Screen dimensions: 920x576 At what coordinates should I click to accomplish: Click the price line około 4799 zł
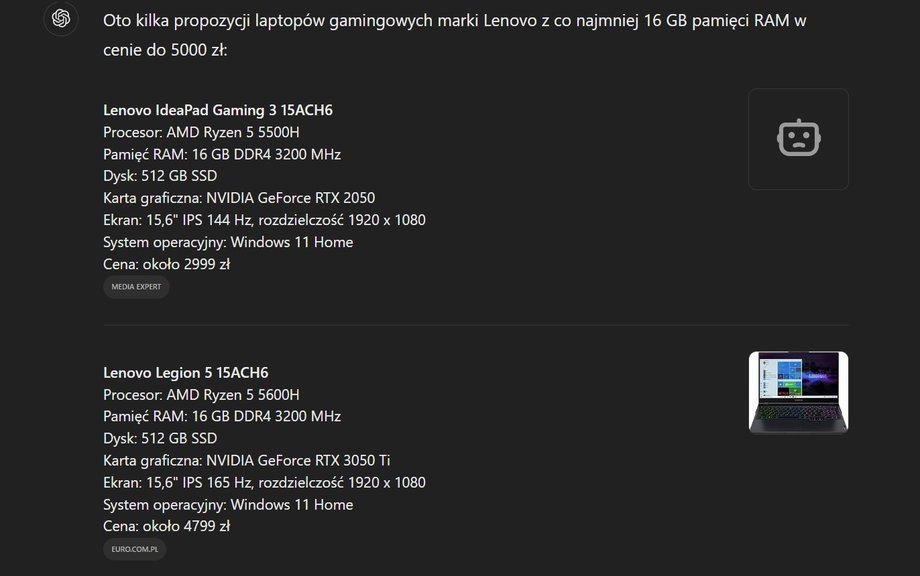coord(167,526)
